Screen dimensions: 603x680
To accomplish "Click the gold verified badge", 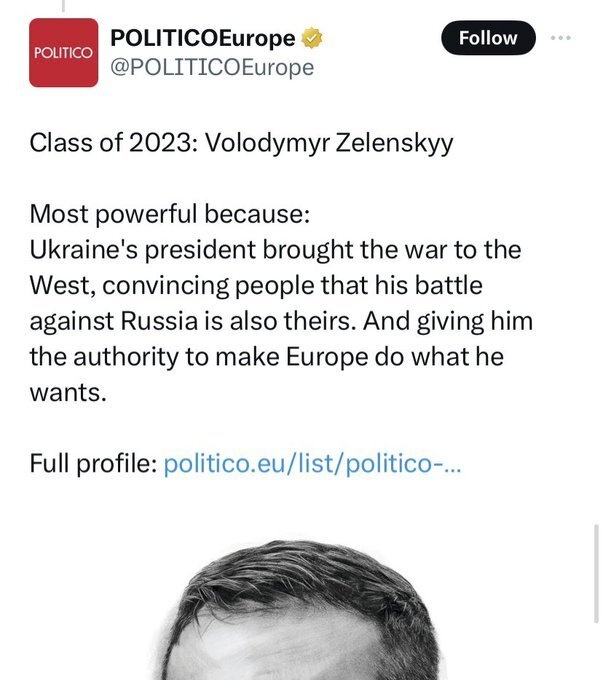I will click(x=311, y=38).
